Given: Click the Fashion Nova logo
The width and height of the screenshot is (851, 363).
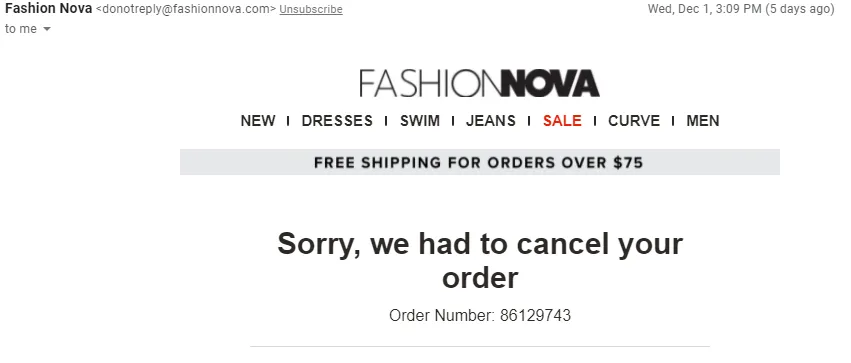Looking at the screenshot, I should (x=479, y=84).
